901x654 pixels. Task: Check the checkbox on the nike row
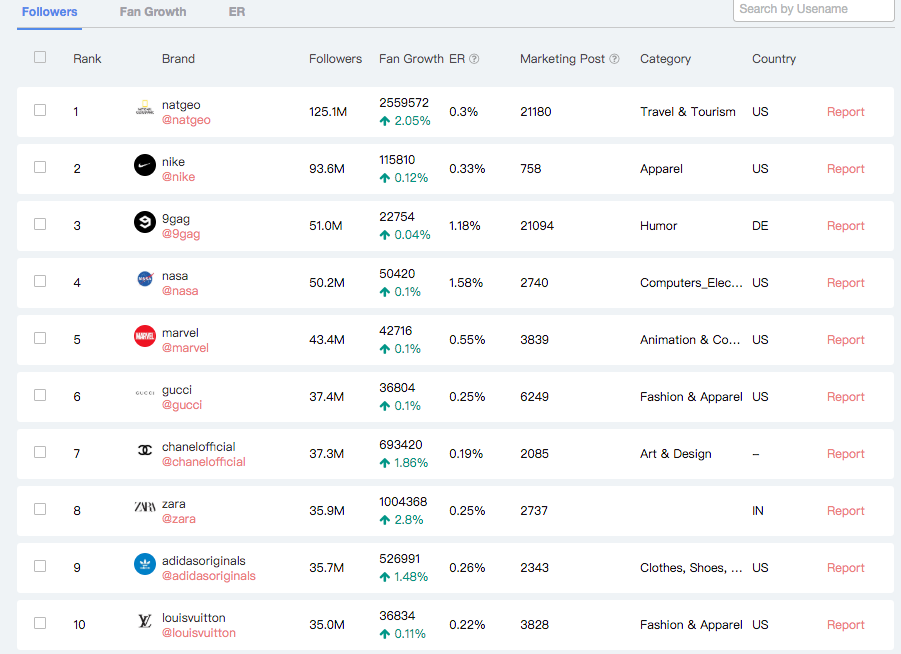40,168
